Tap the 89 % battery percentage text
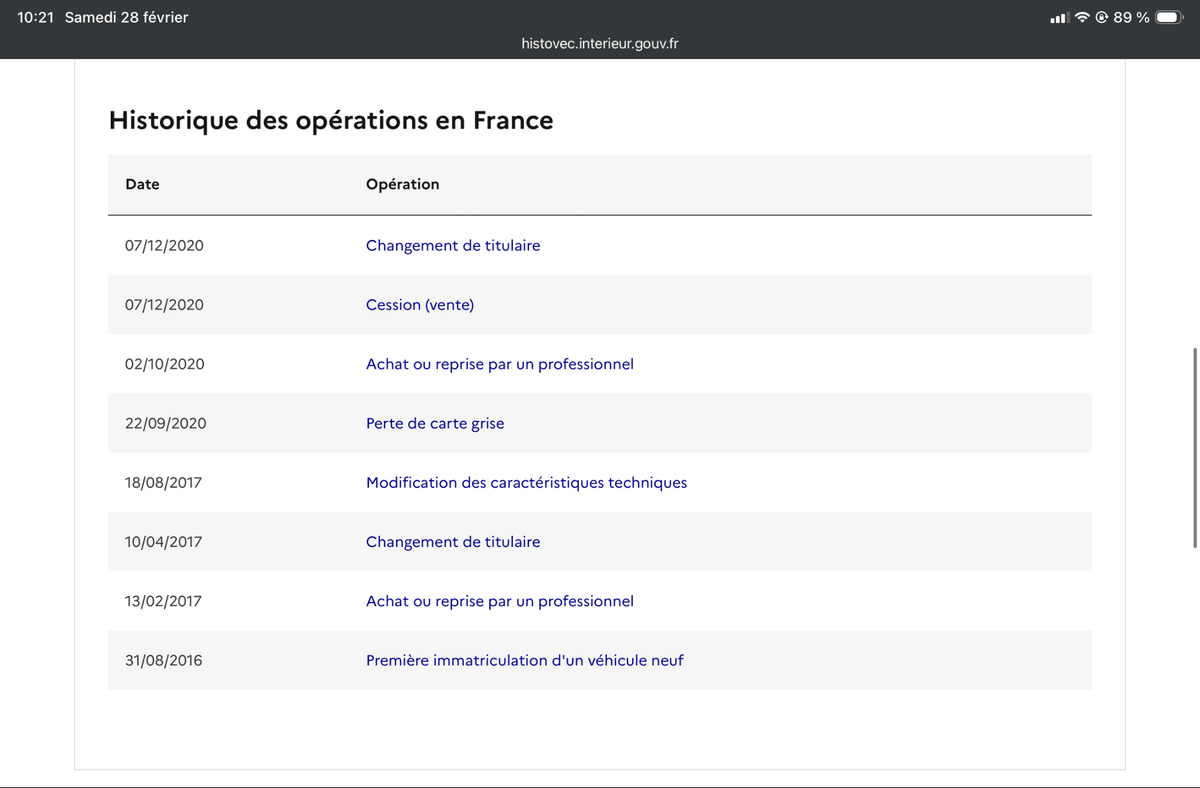Screen dimensions: 1200x788 coord(1131,17)
